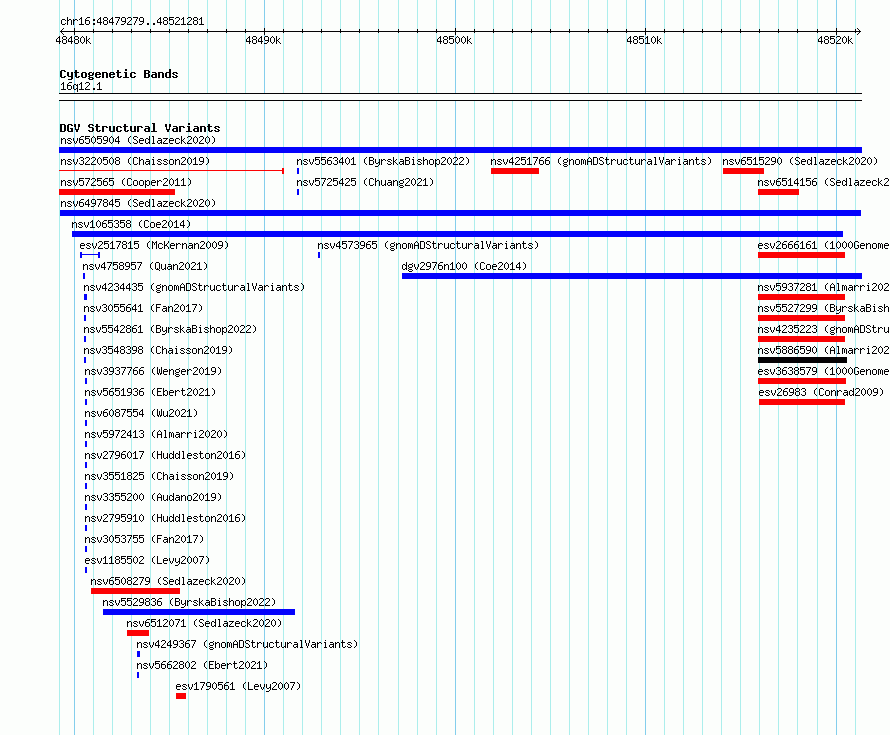Select nsv6087554 (Wu2021) label
890x735 pixels.
(141, 413)
